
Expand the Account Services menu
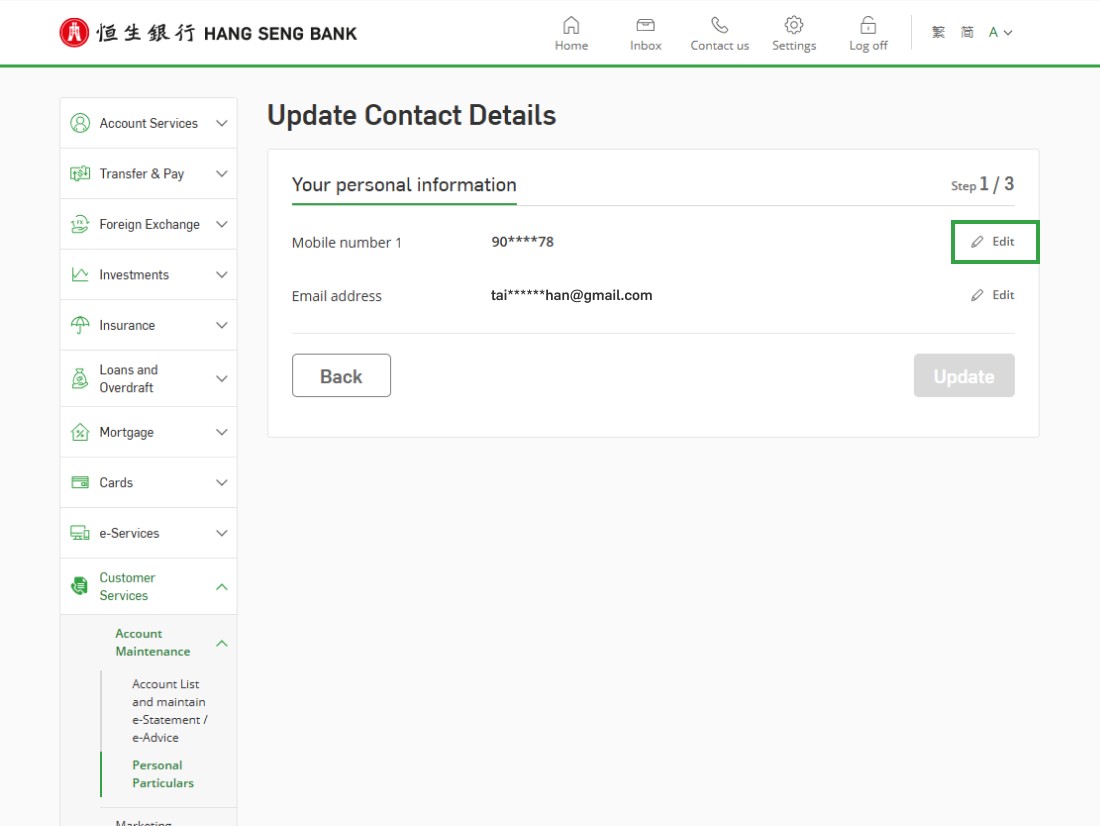point(222,123)
